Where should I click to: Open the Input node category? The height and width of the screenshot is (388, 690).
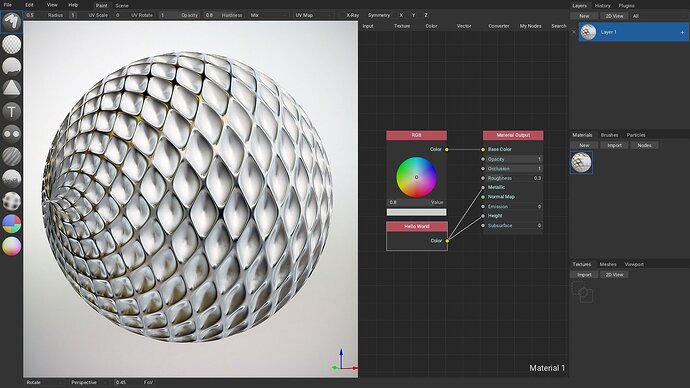[x=368, y=26]
